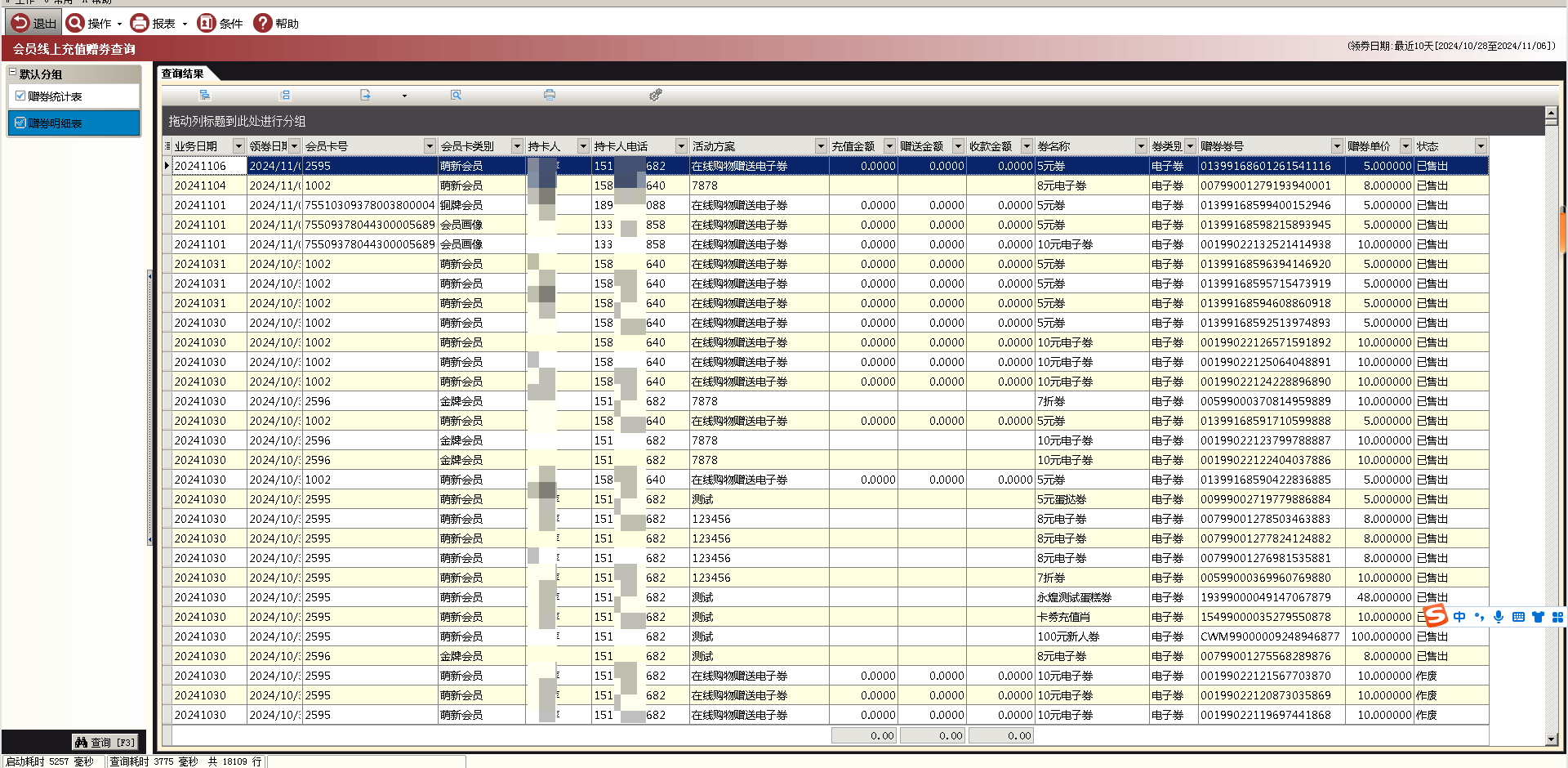Viewport: 1568px width, 768px height.
Task: Click the expand-all groups toolbar icon
Action: (204, 95)
